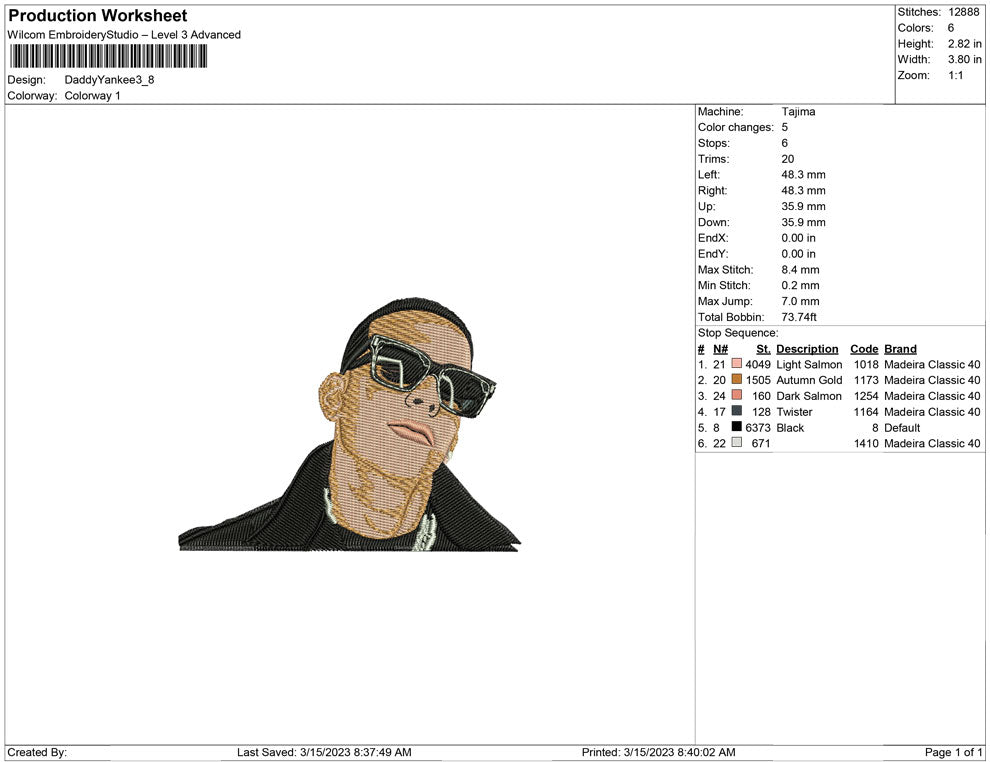Screen dimensions: 990x762
Task: Click the Up value '35.9 mm'
Action: tap(803, 206)
